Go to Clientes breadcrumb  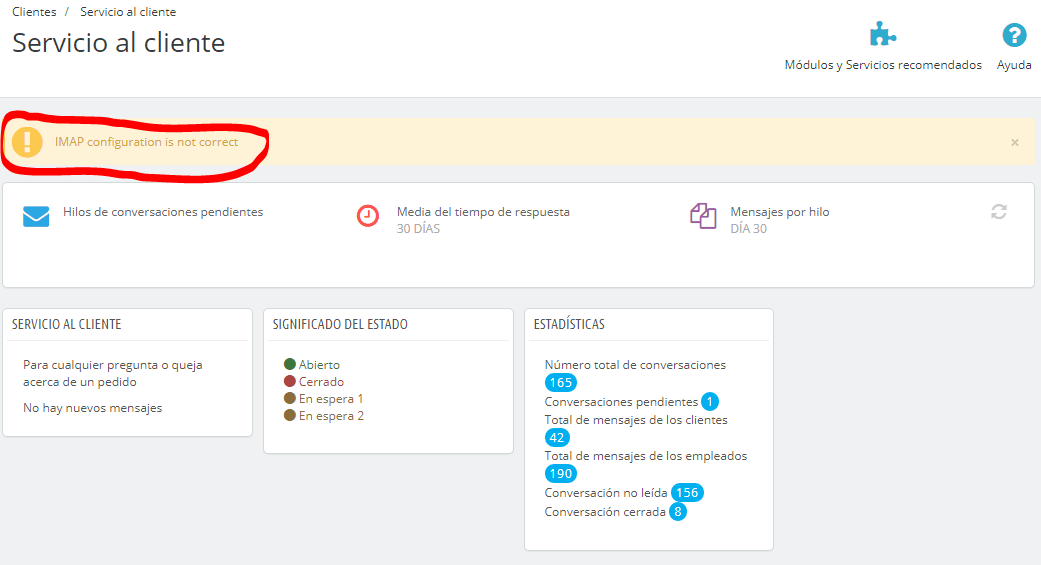click(x=34, y=12)
